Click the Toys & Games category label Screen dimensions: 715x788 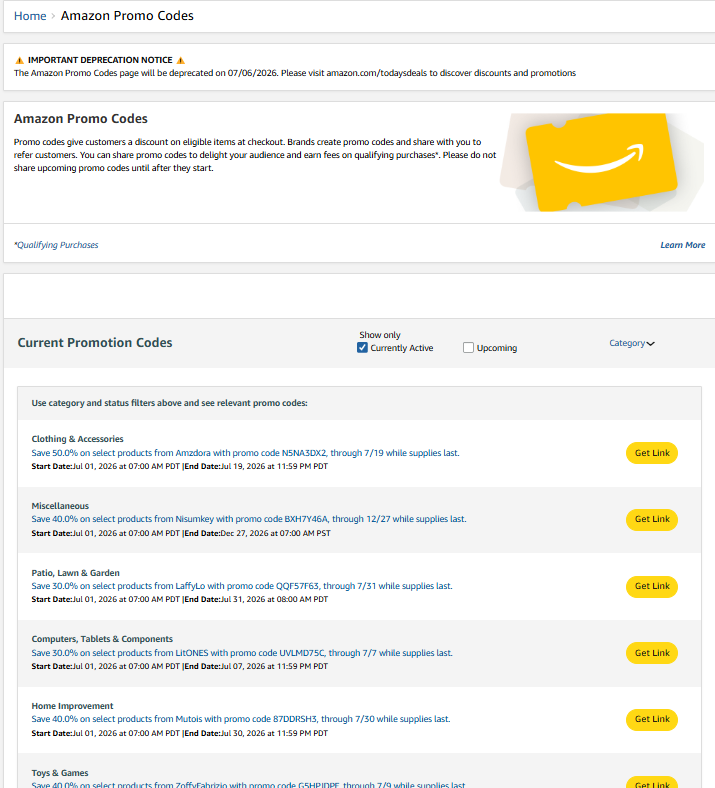(60, 773)
